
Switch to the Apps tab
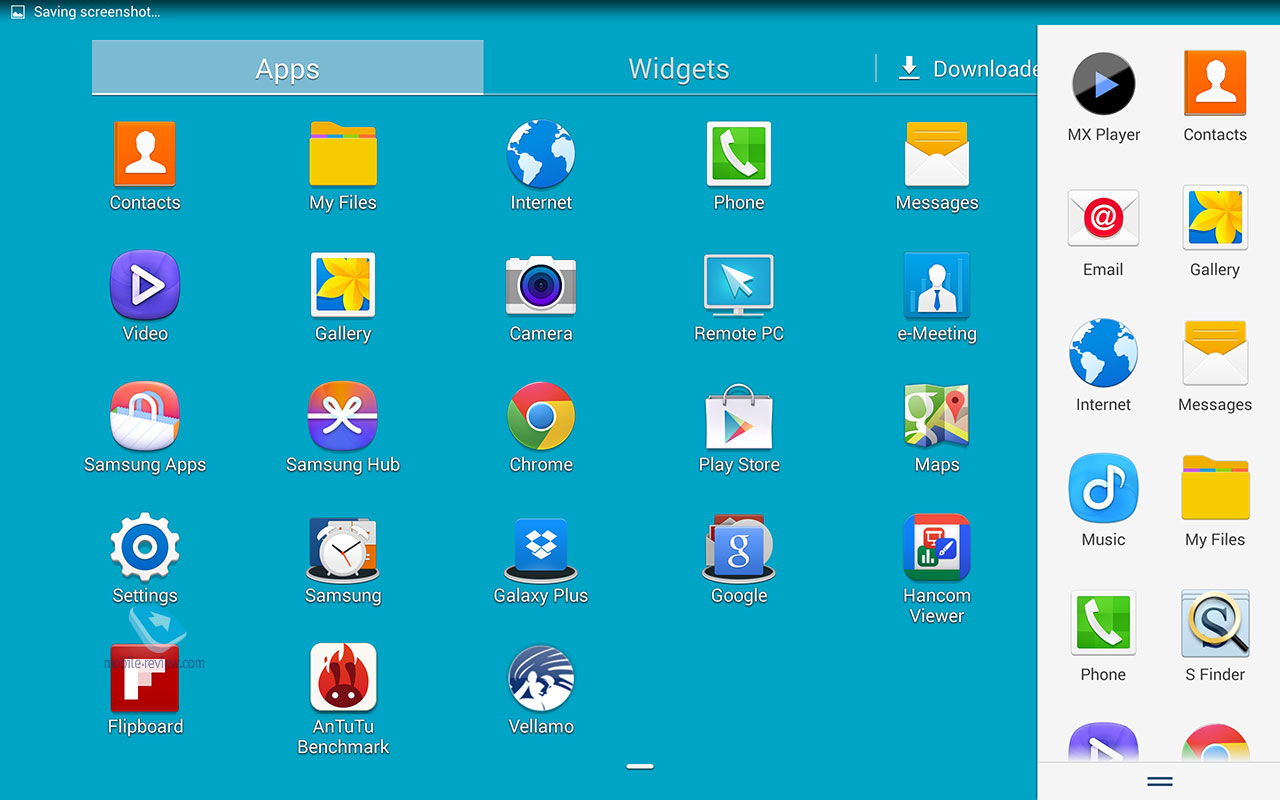[x=288, y=68]
